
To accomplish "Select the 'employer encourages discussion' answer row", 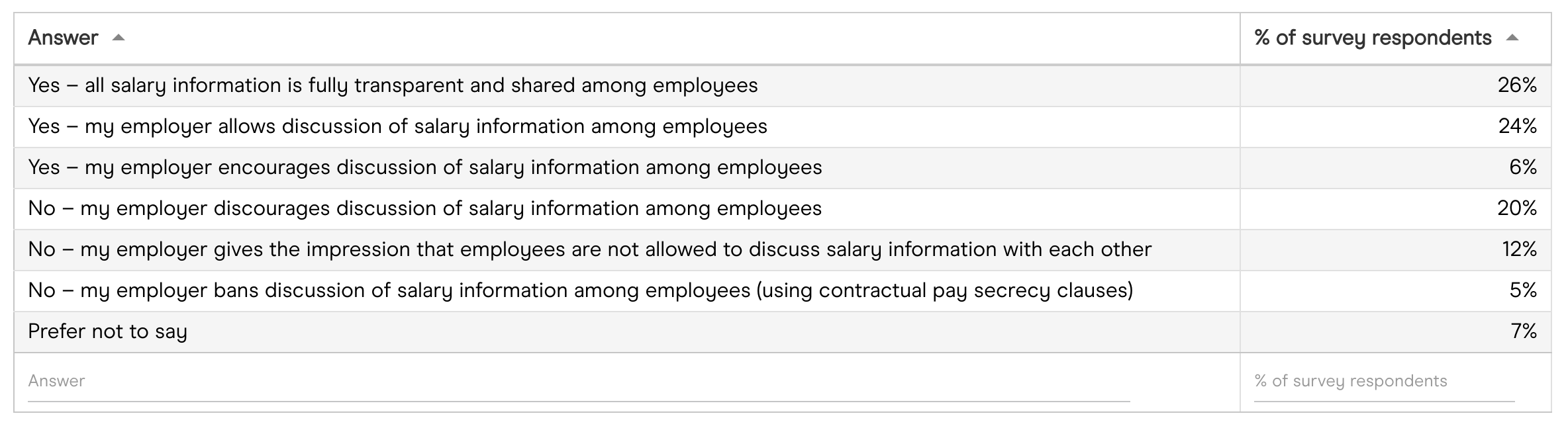I will click(x=424, y=167).
